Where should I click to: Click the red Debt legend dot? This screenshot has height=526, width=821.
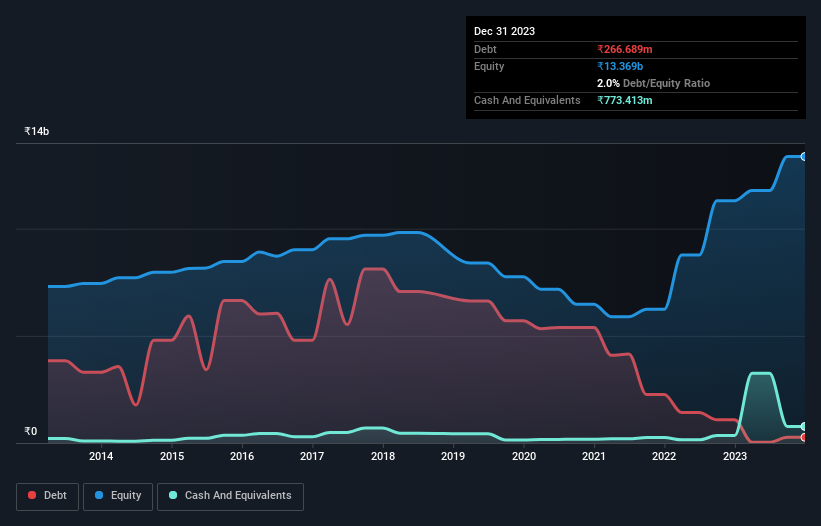32,495
